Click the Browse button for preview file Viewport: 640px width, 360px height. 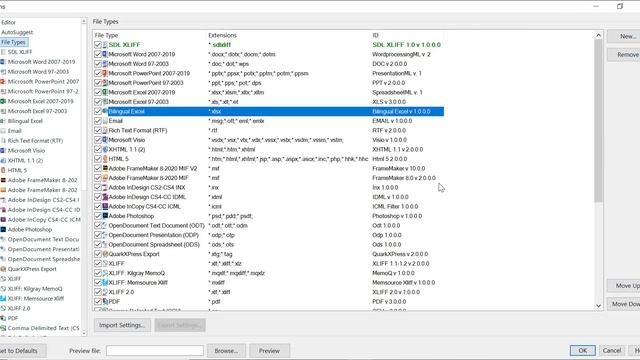point(226,351)
